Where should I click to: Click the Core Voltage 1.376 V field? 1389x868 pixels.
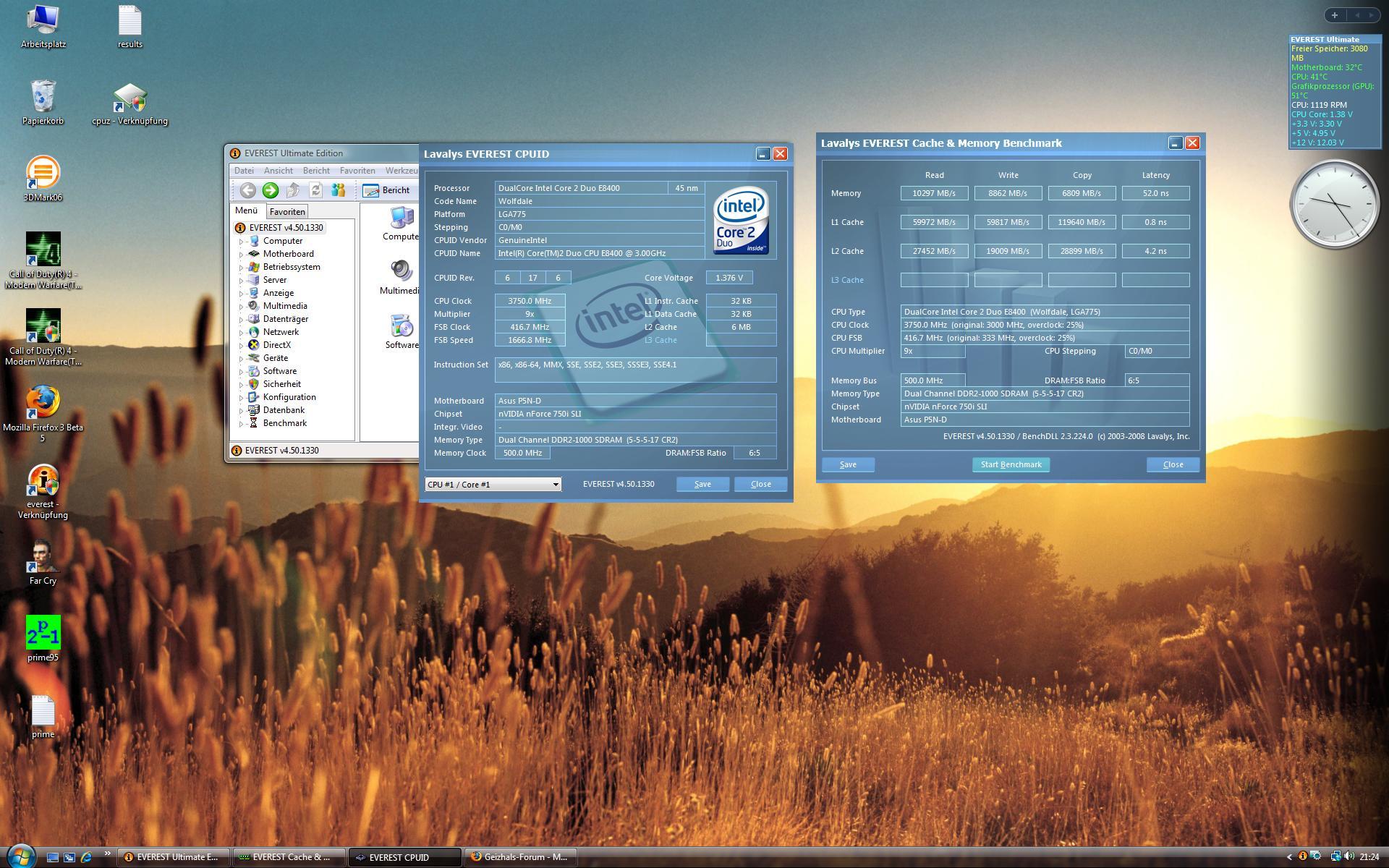tap(729, 278)
